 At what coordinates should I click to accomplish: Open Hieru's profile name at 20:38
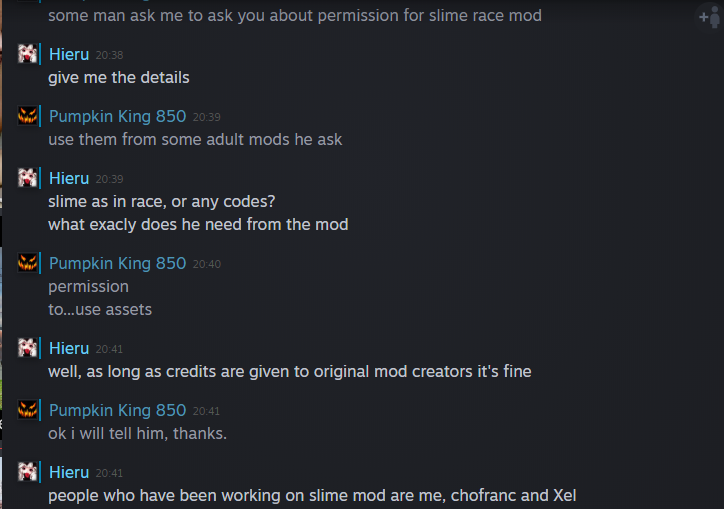[x=69, y=55]
